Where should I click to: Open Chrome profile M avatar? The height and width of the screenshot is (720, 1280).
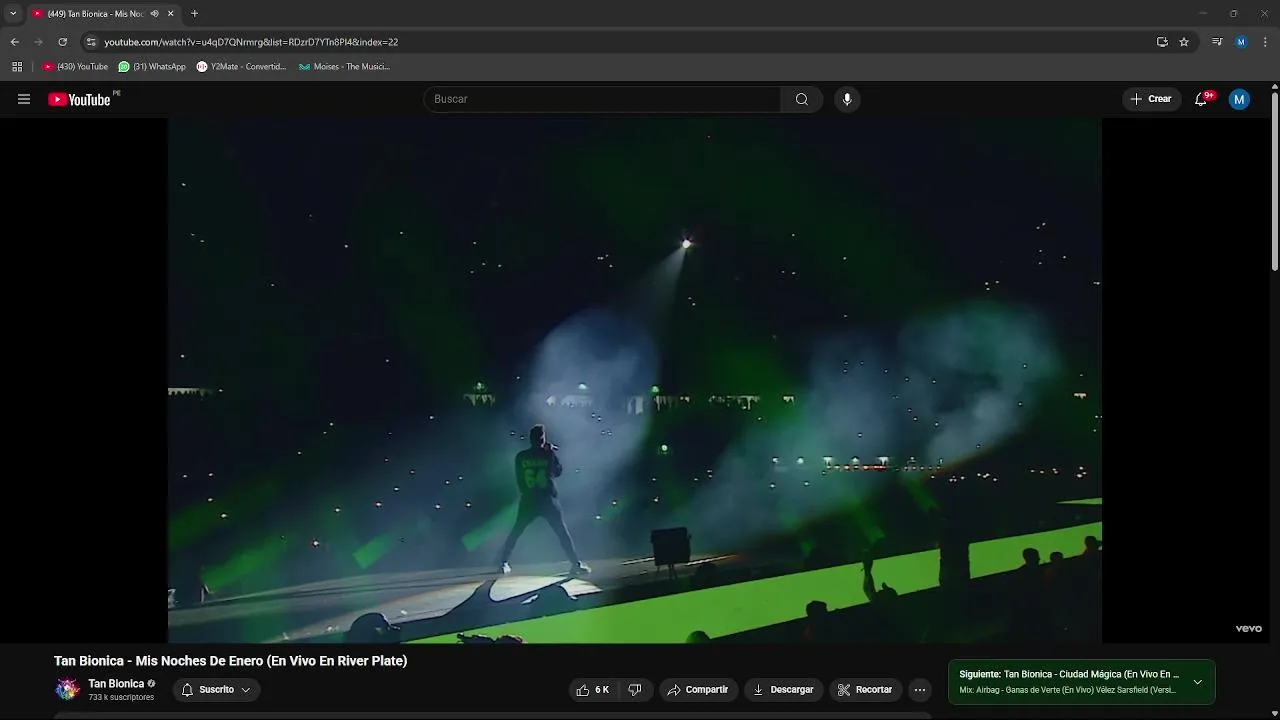[x=1241, y=42]
